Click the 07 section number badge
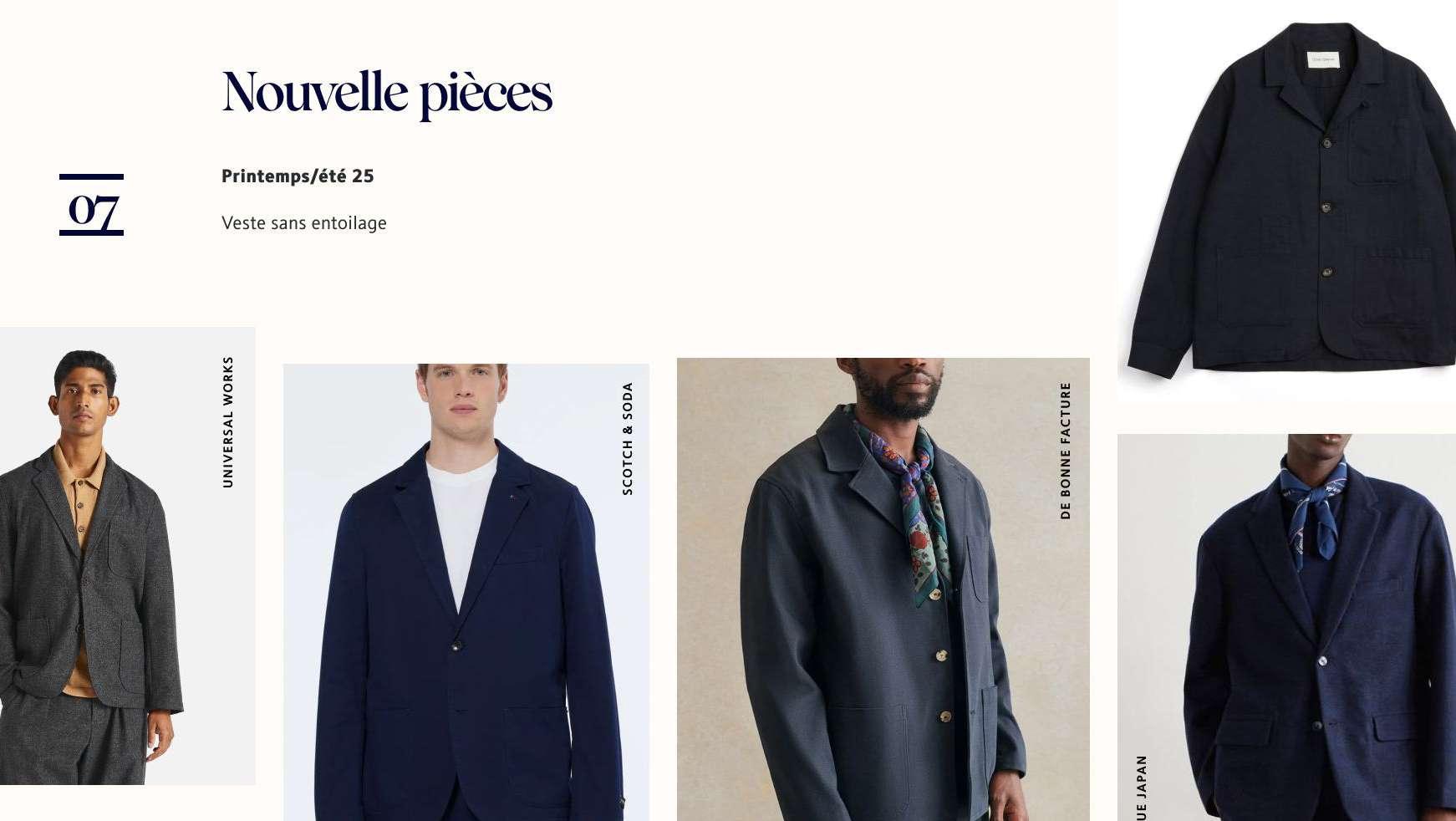 click(x=92, y=205)
